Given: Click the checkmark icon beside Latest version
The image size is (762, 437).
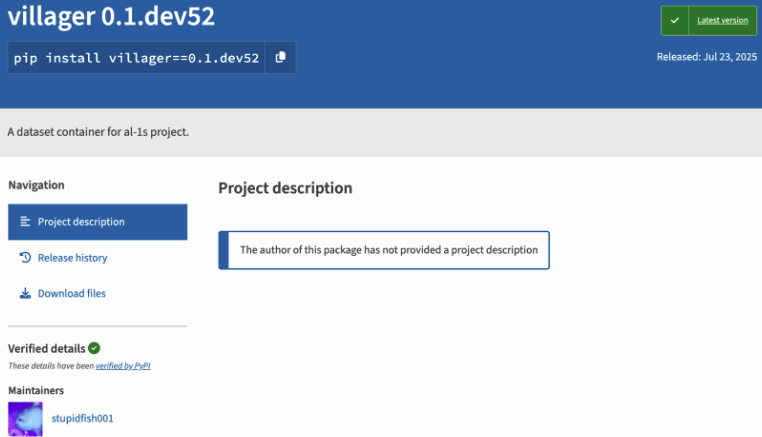Looking at the screenshot, I should 676,20.
